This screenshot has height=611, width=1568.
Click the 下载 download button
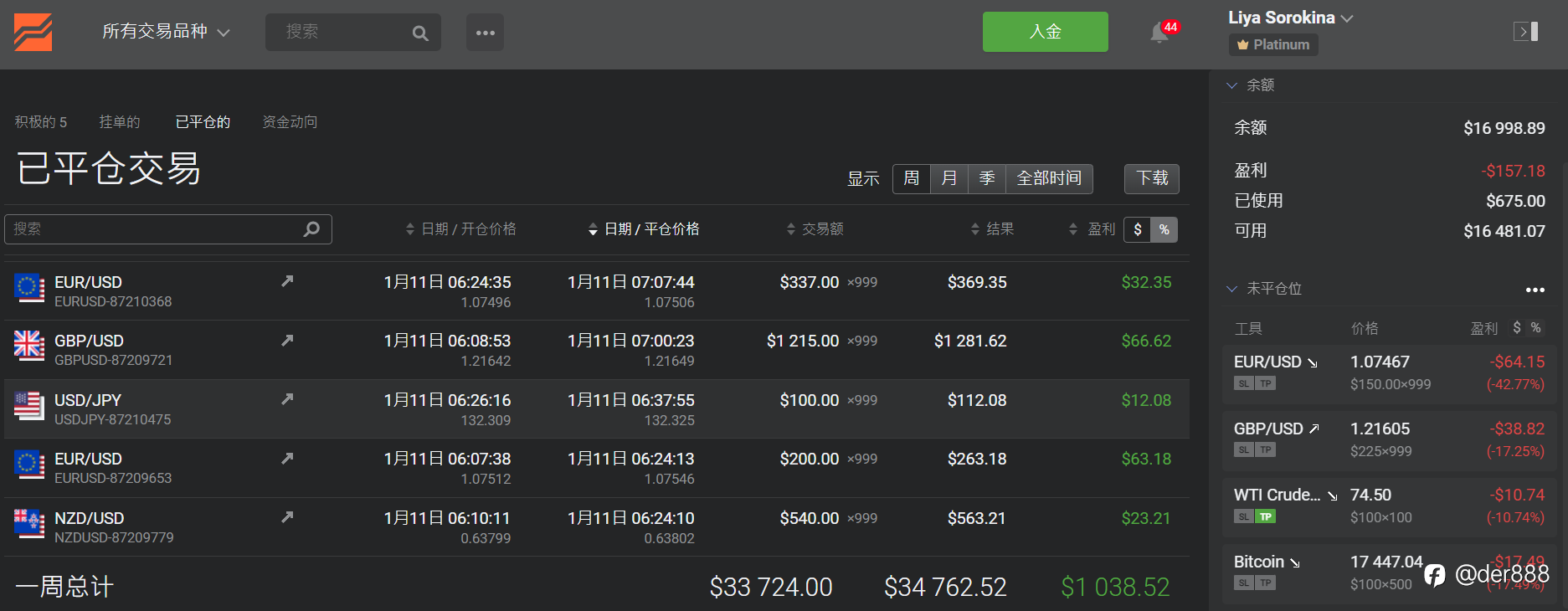click(1151, 178)
